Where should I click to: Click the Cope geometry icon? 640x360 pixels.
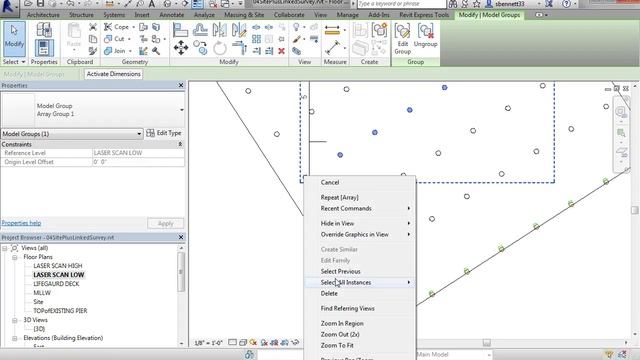point(108,27)
